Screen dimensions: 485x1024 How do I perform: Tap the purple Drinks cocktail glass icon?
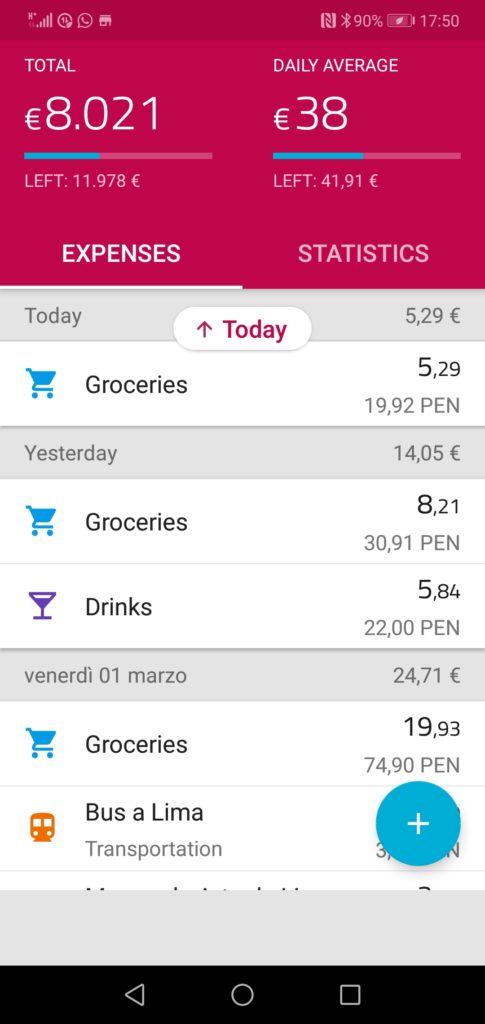[x=42, y=606]
